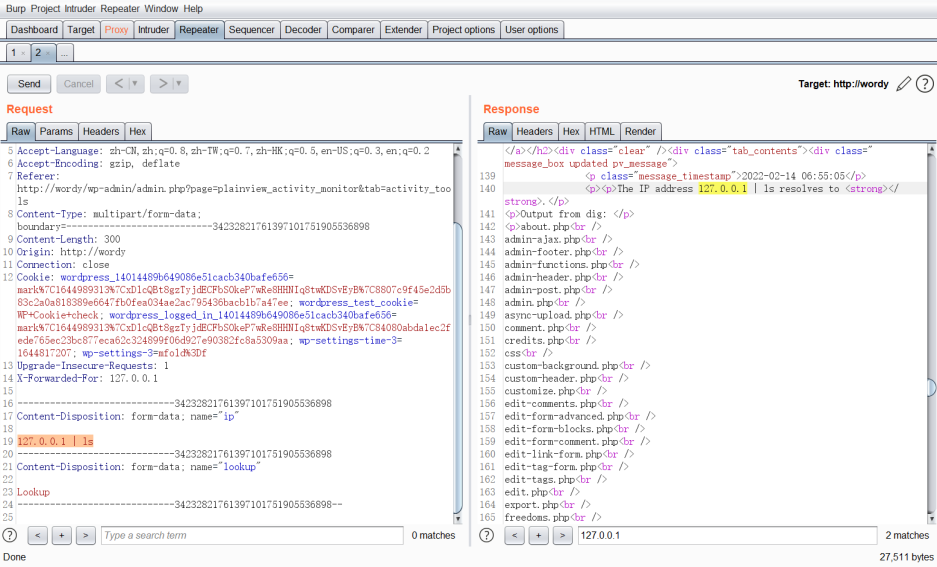937x567 pixels.
Task: Switch response view to Hex tab
Action: pos(571,131)
